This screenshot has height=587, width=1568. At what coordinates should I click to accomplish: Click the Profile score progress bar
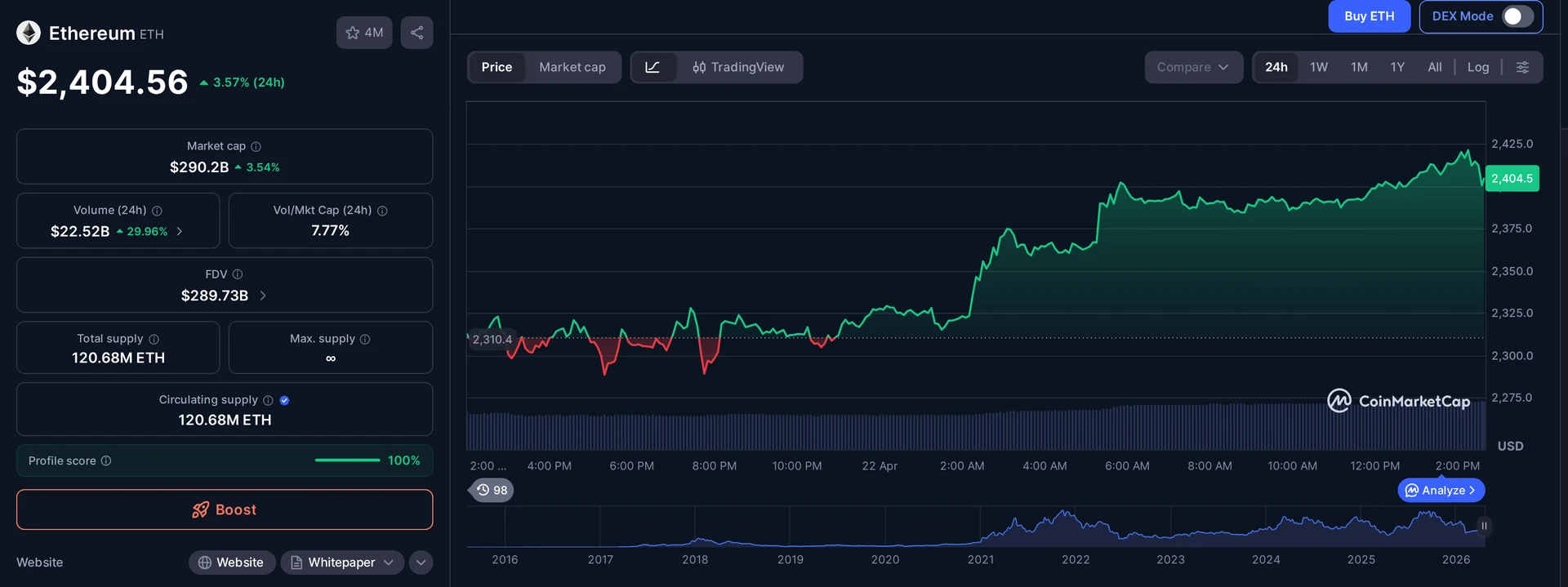tap(347, 460)
